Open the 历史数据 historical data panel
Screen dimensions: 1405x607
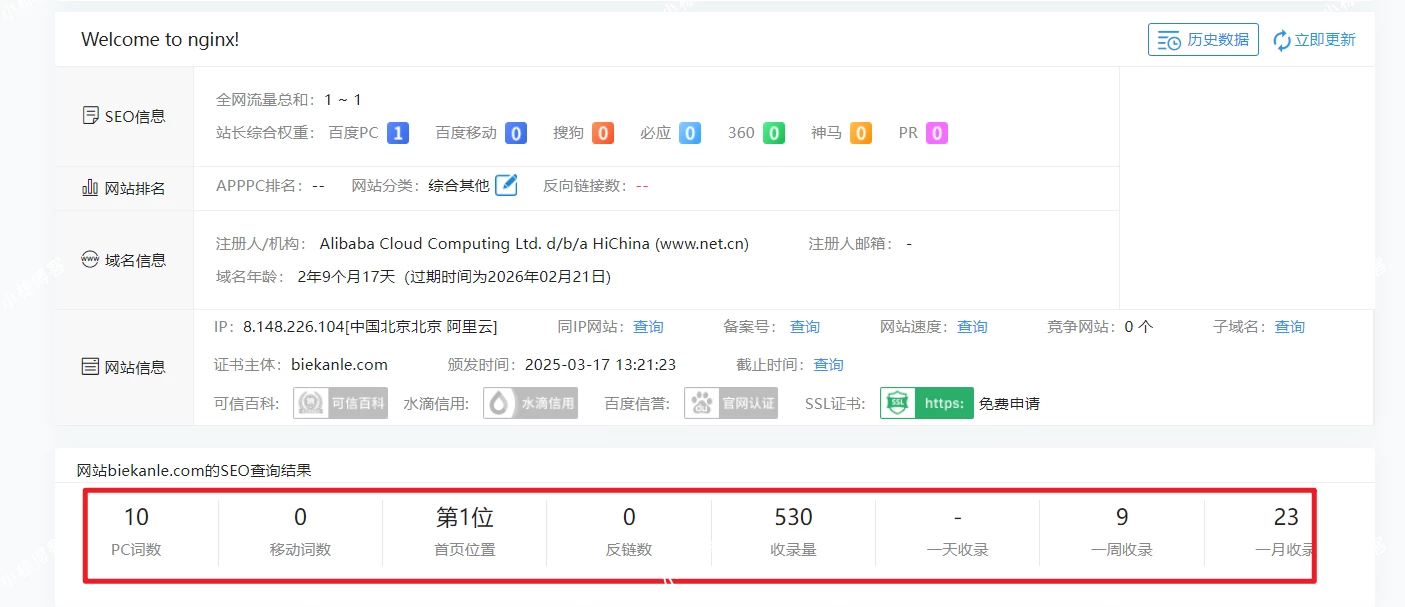click(x=1203, y=39)
